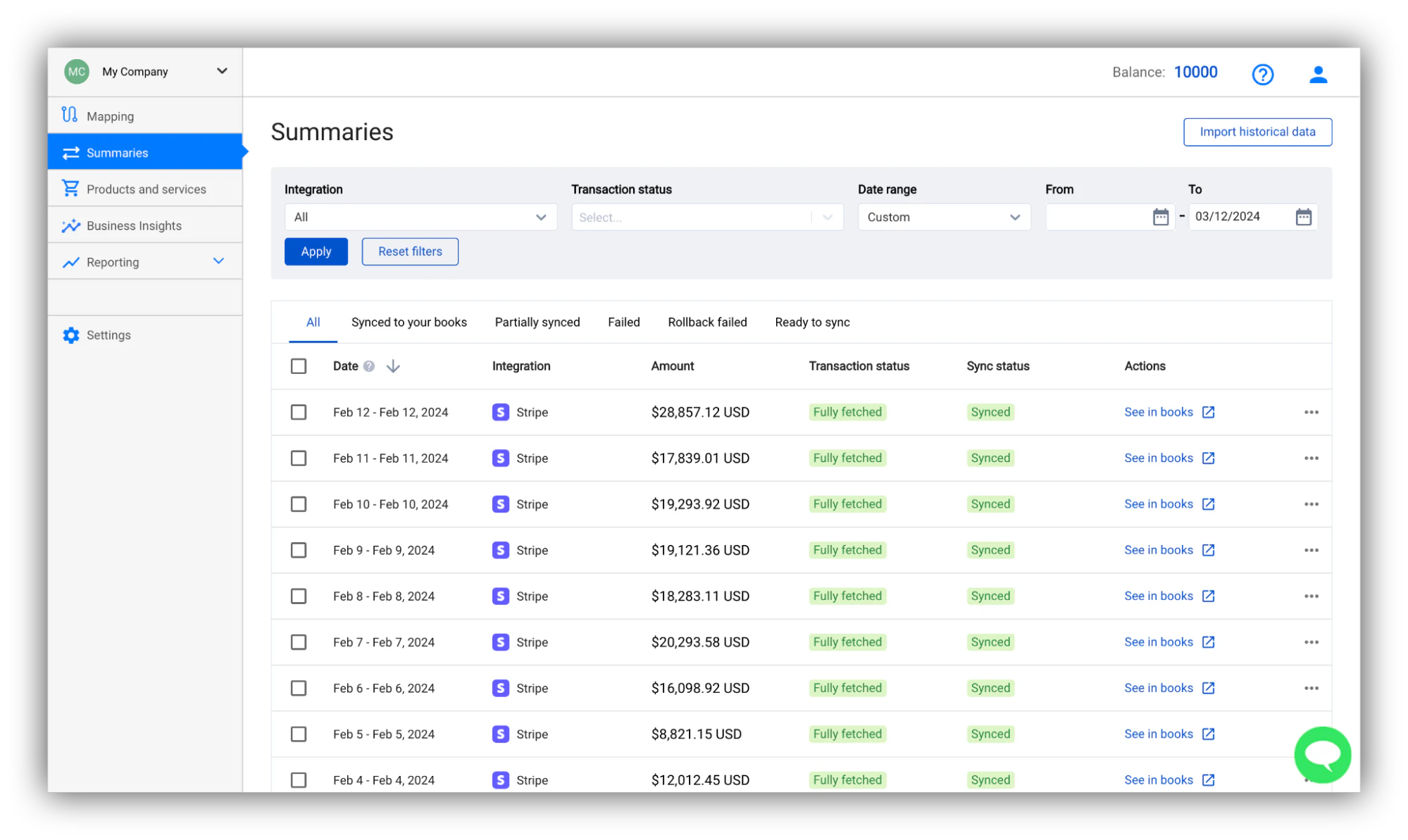This screenshot has width=1408, height=840.
Task: Open the user profile icon
Action: 1318,74
